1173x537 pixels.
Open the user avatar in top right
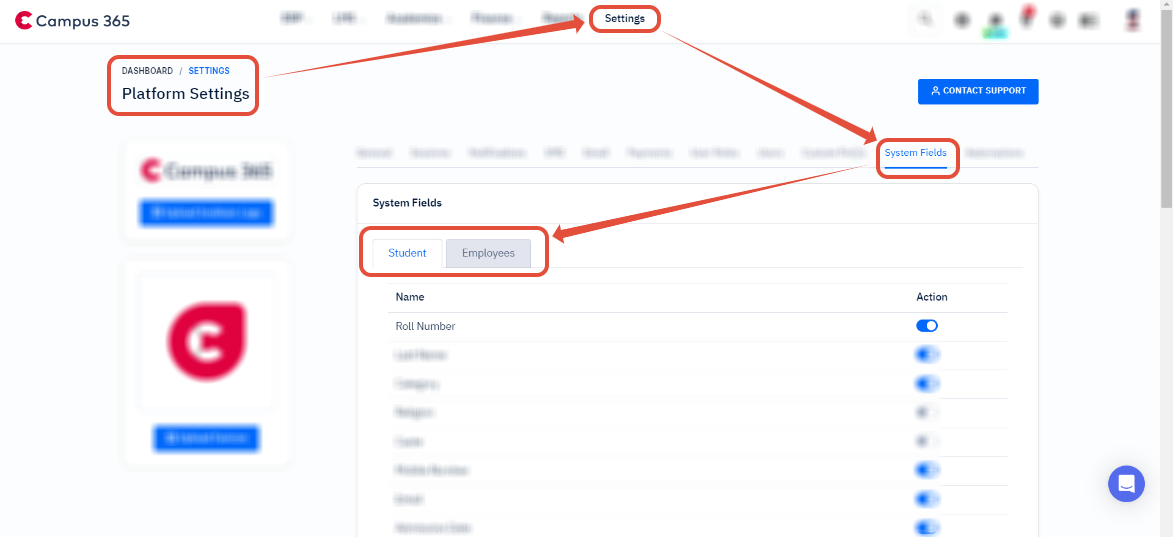1132,20
